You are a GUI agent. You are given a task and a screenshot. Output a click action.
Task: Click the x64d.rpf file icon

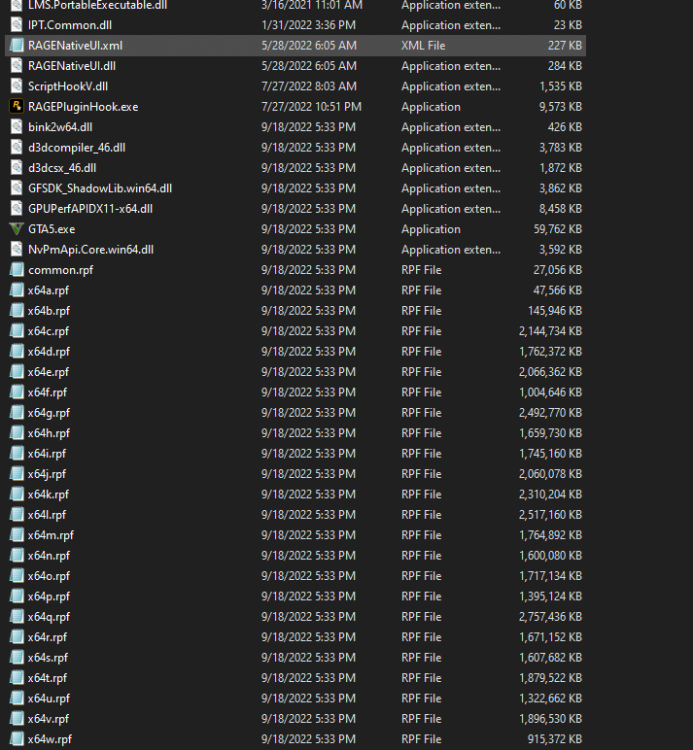(16, 351)
